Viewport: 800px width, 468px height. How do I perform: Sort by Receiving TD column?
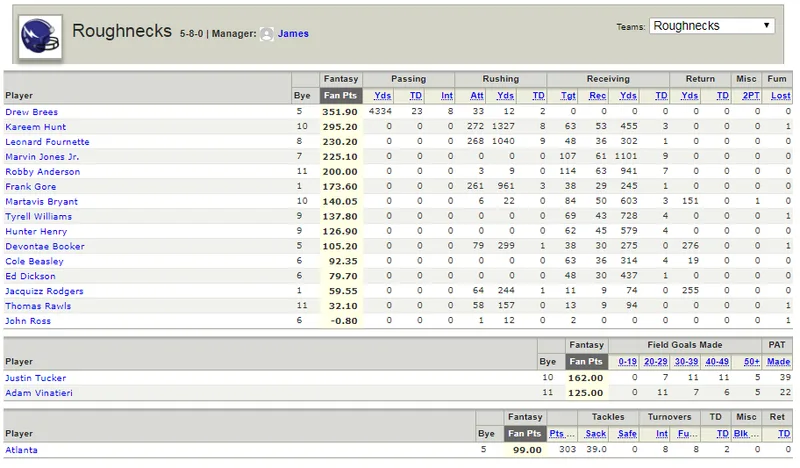click(x=662, y=95)
